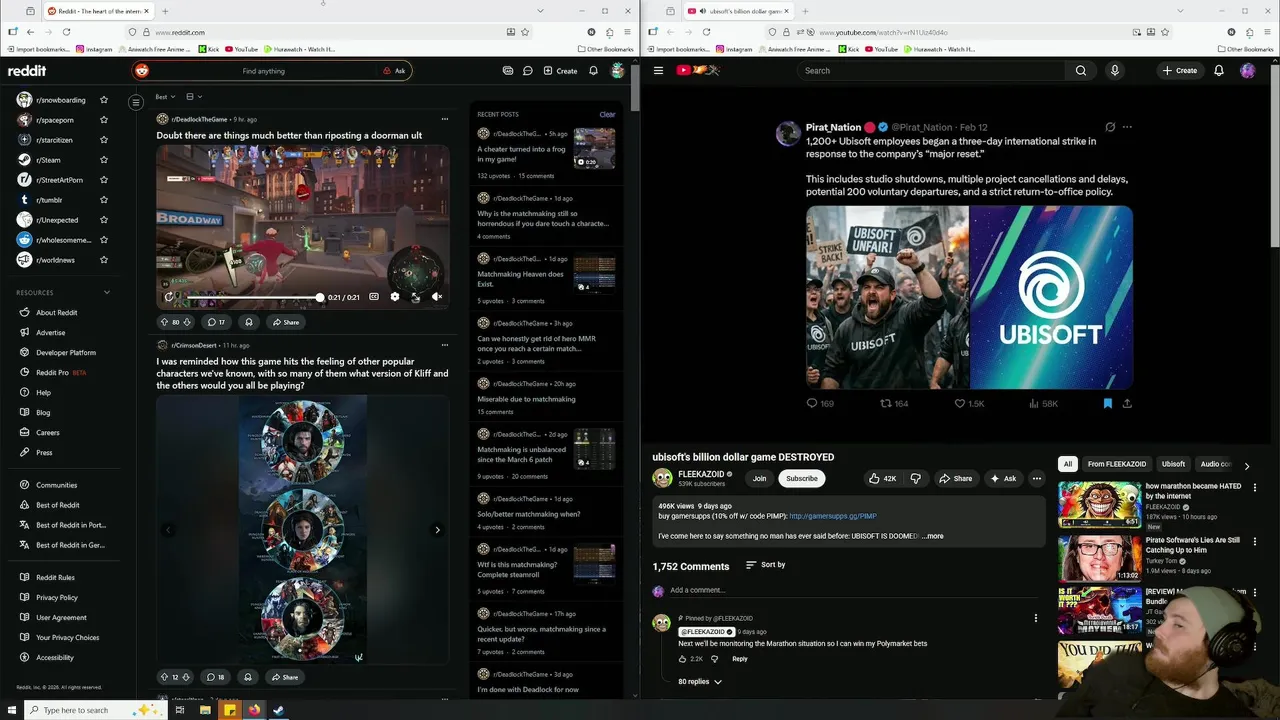Show next image in Kliff gallery
Viewport: 1280px width, 720px height.
437,530
